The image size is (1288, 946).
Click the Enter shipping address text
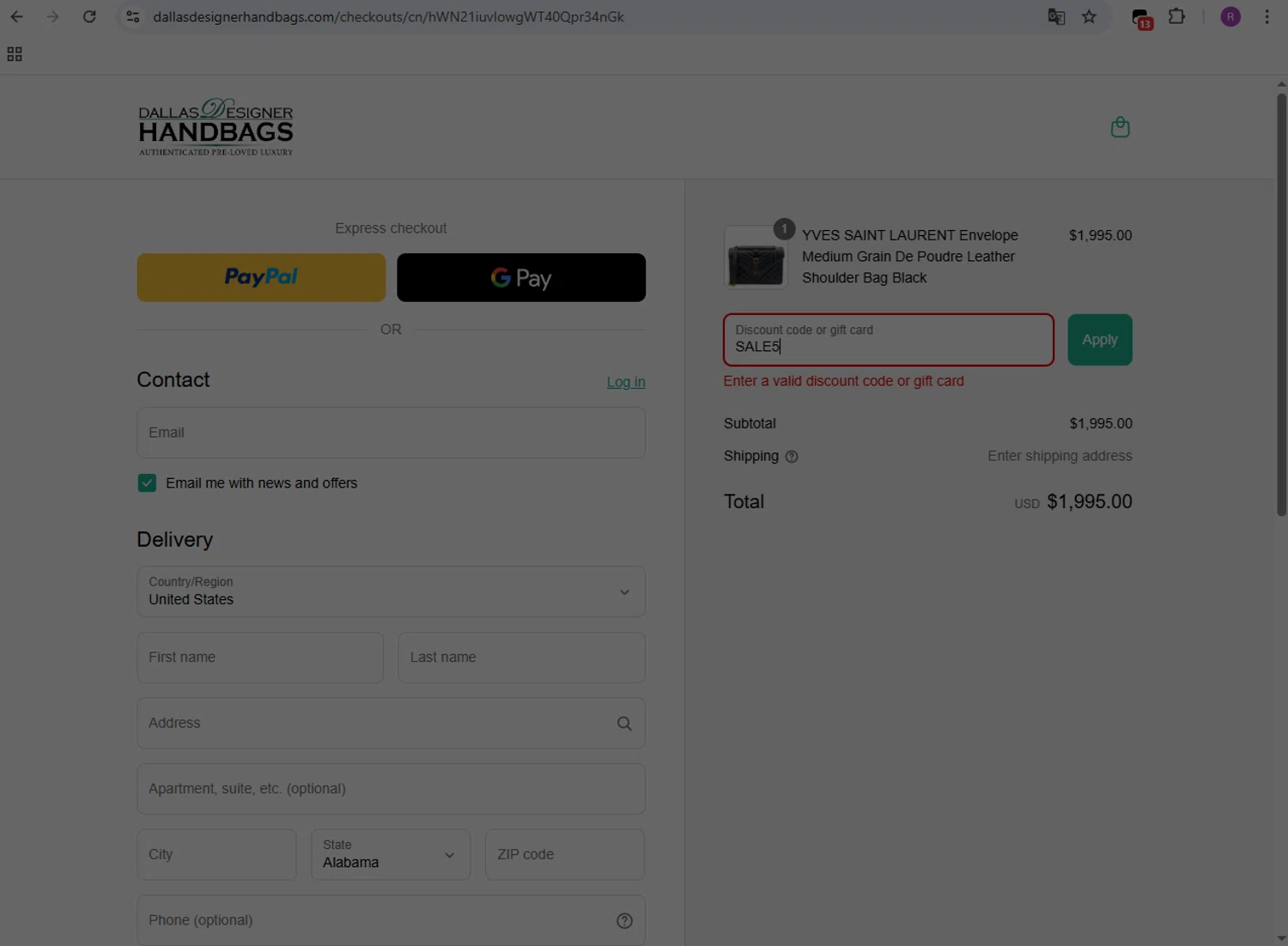1060,456
